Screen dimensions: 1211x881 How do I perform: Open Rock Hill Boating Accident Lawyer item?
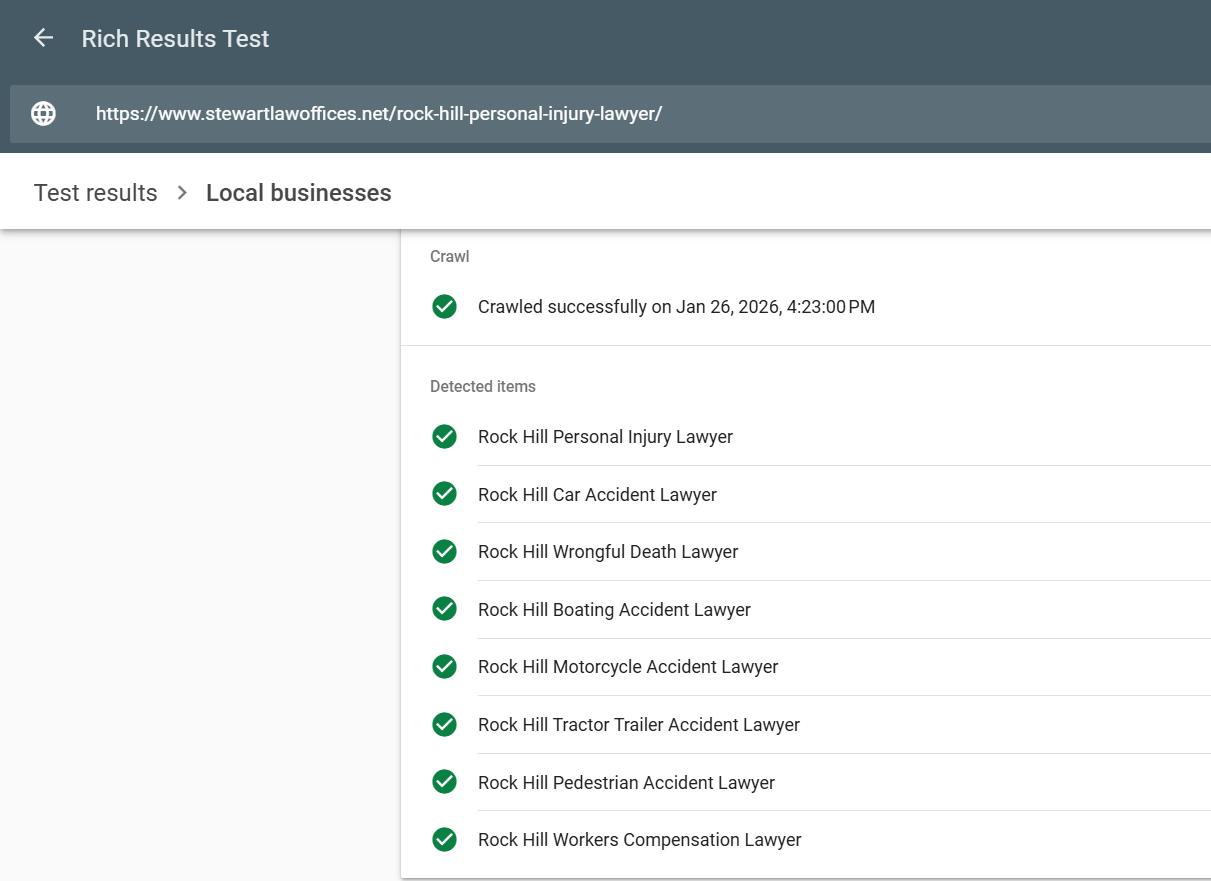(806, 609)
